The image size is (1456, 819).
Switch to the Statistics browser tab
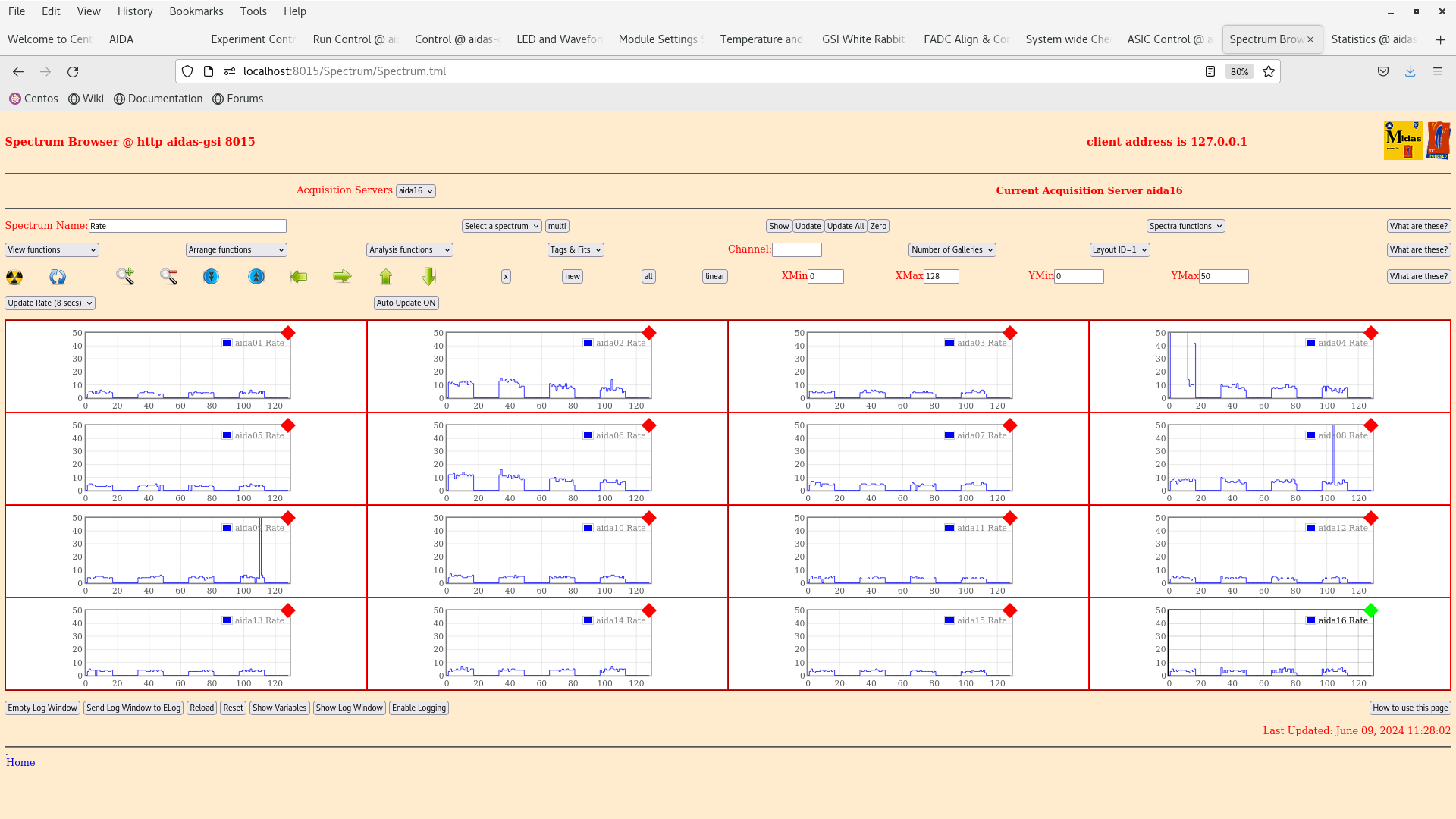point(1373,39)
